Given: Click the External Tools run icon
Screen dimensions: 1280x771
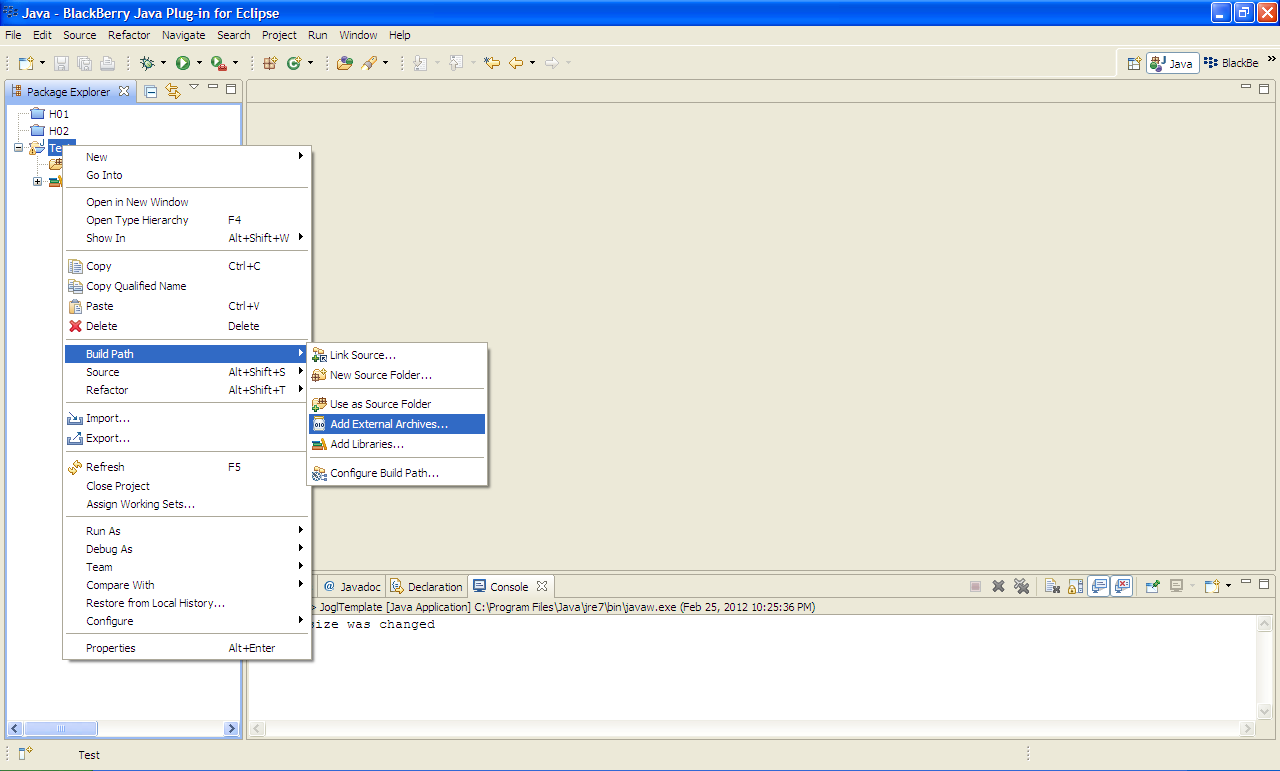Looking at the screenshot, I should point(219,63).
